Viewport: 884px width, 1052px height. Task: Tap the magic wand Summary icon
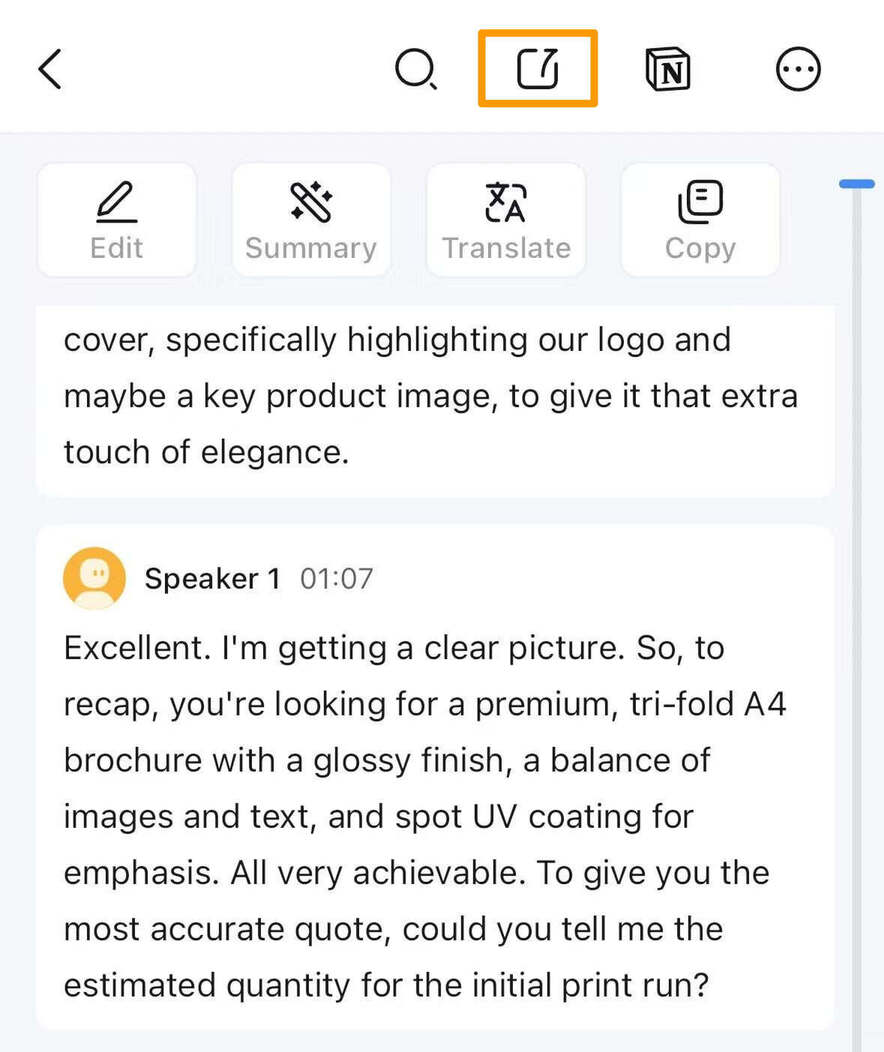pyautogui.click(x=311, y=201)
